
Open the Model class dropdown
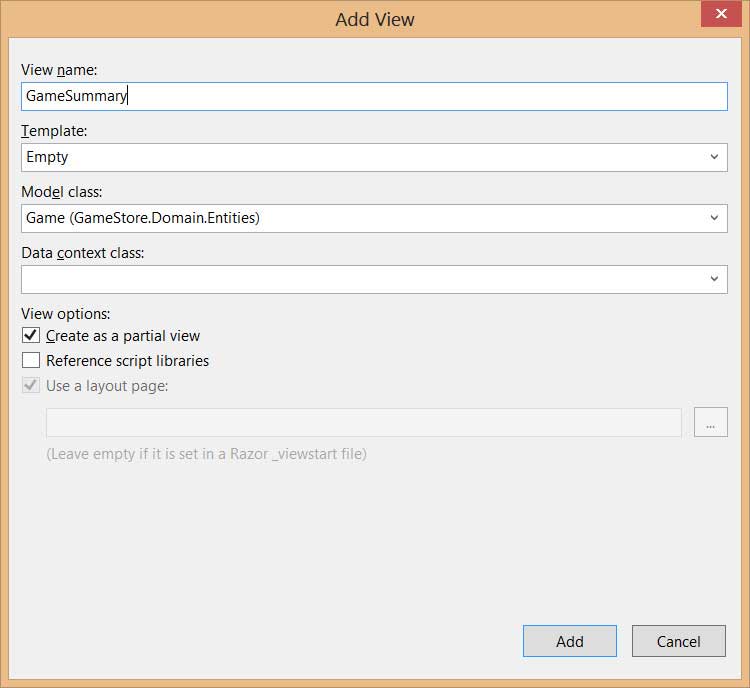[374, 218]
